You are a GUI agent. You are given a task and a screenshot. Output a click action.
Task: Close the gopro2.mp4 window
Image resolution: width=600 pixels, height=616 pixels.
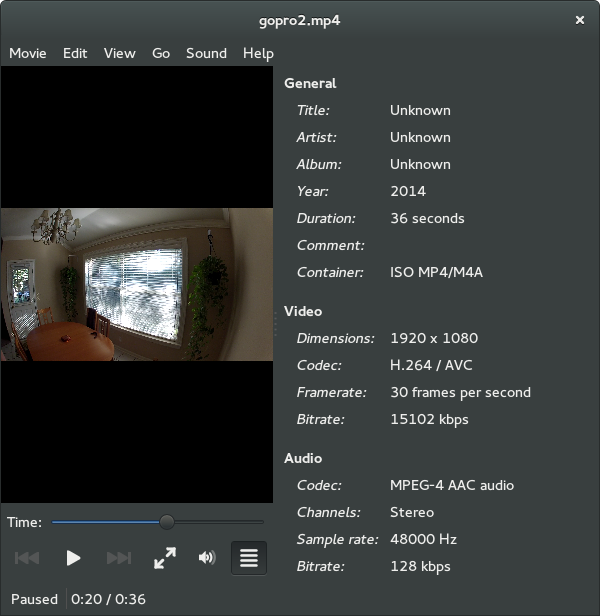click(x=580, y=20)
